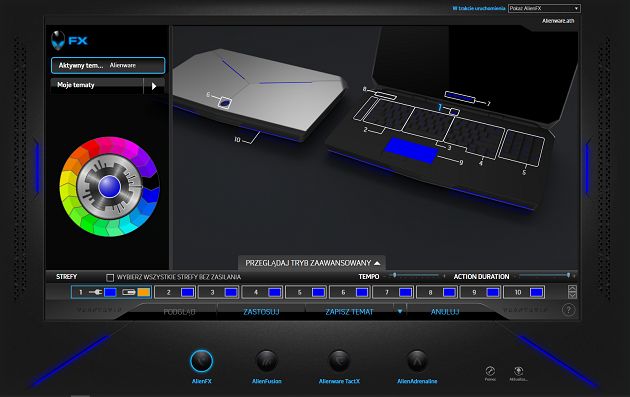Click the Alienware FX head logo
Screen dimensions: 630x397
(x=58, y=40)
